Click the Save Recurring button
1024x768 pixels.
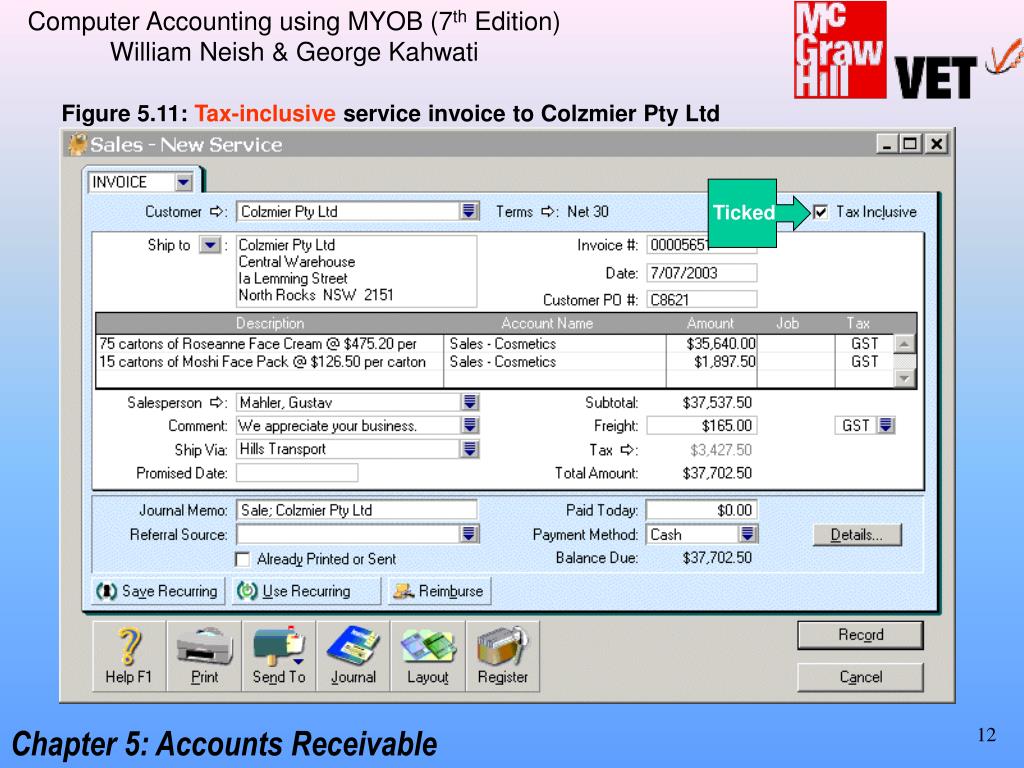point(158,591)
